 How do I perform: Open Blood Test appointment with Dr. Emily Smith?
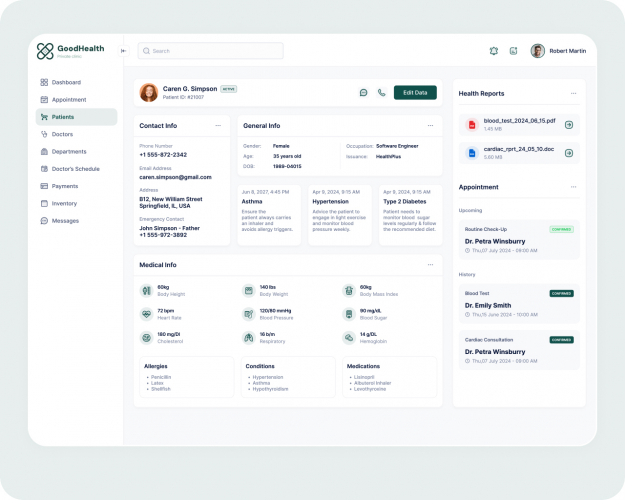(519, 304)
